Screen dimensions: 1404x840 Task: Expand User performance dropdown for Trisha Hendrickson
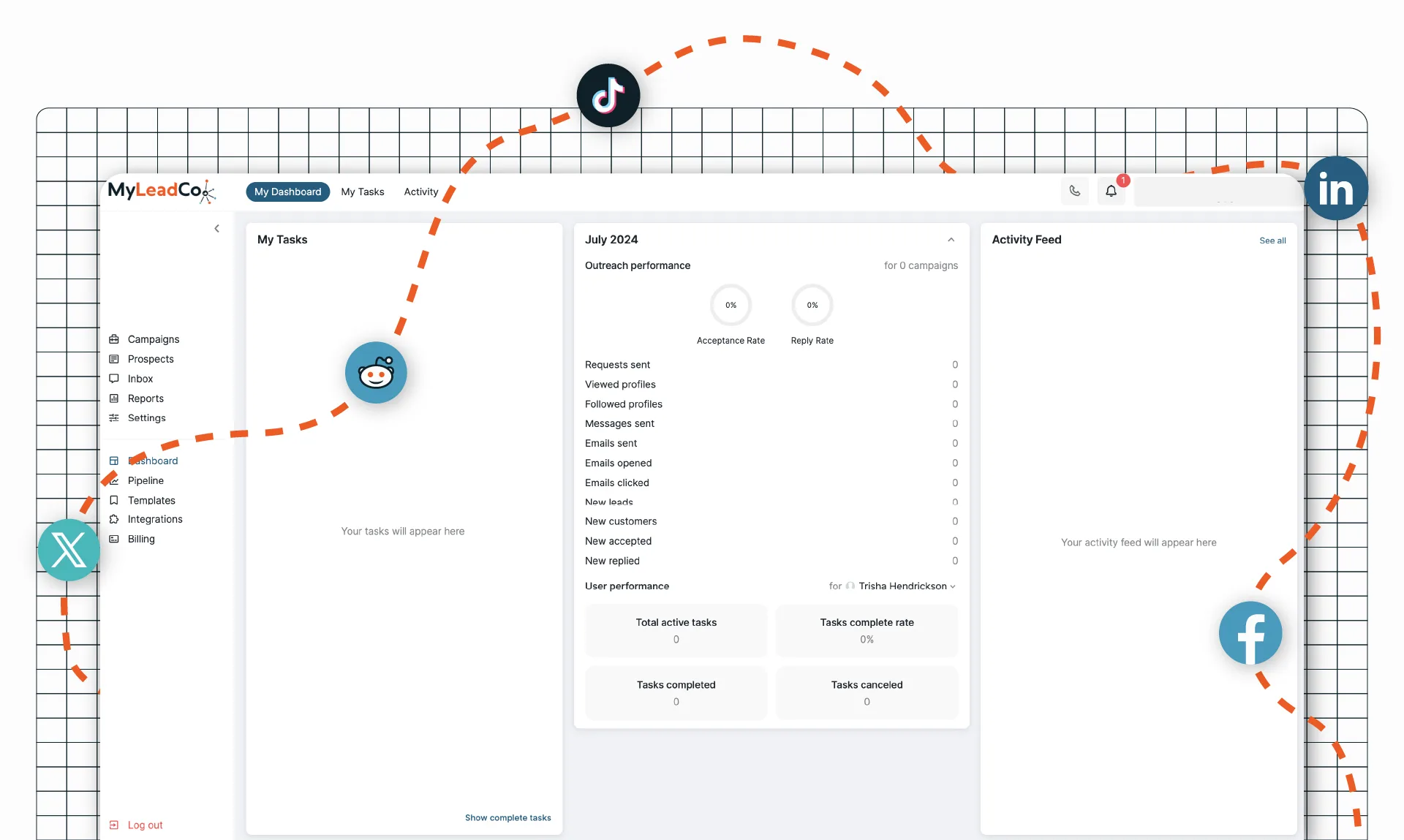tap(952, 586)
